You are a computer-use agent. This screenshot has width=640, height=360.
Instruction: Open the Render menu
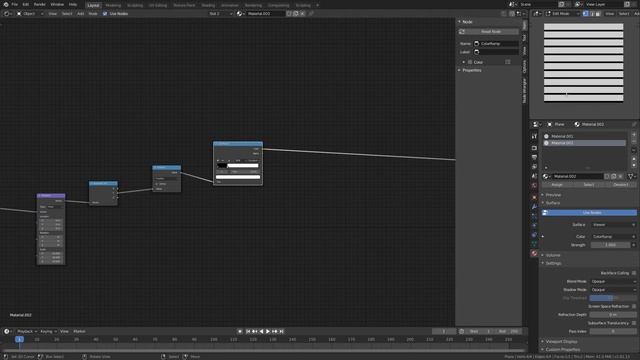40,4
